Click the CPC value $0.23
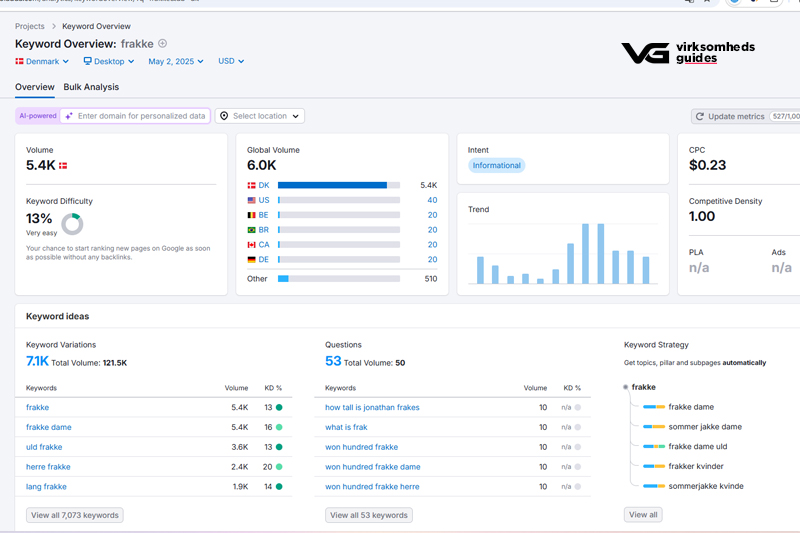Viewport: 800px width, 533px height. 707,165
